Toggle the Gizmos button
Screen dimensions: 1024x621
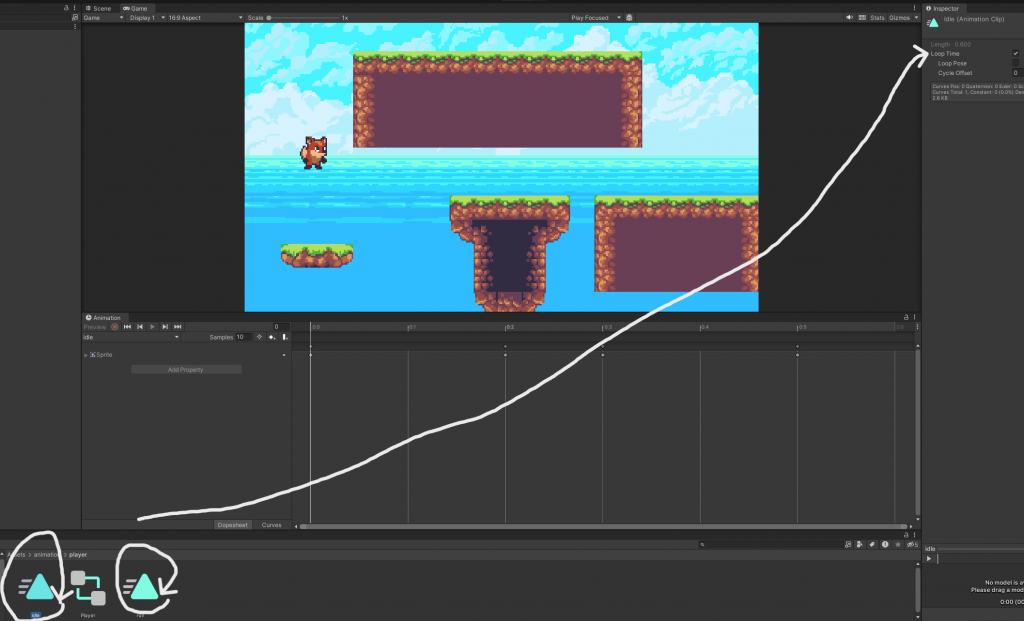tap(899, 18)
